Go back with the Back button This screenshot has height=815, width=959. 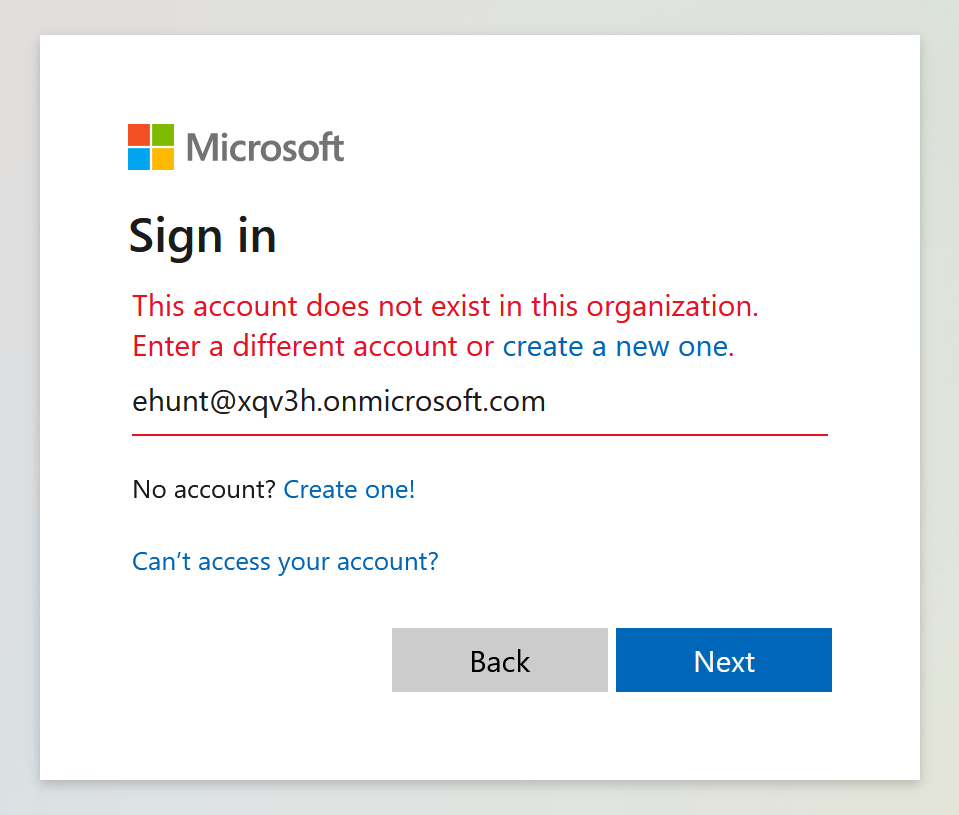(500, 660)
